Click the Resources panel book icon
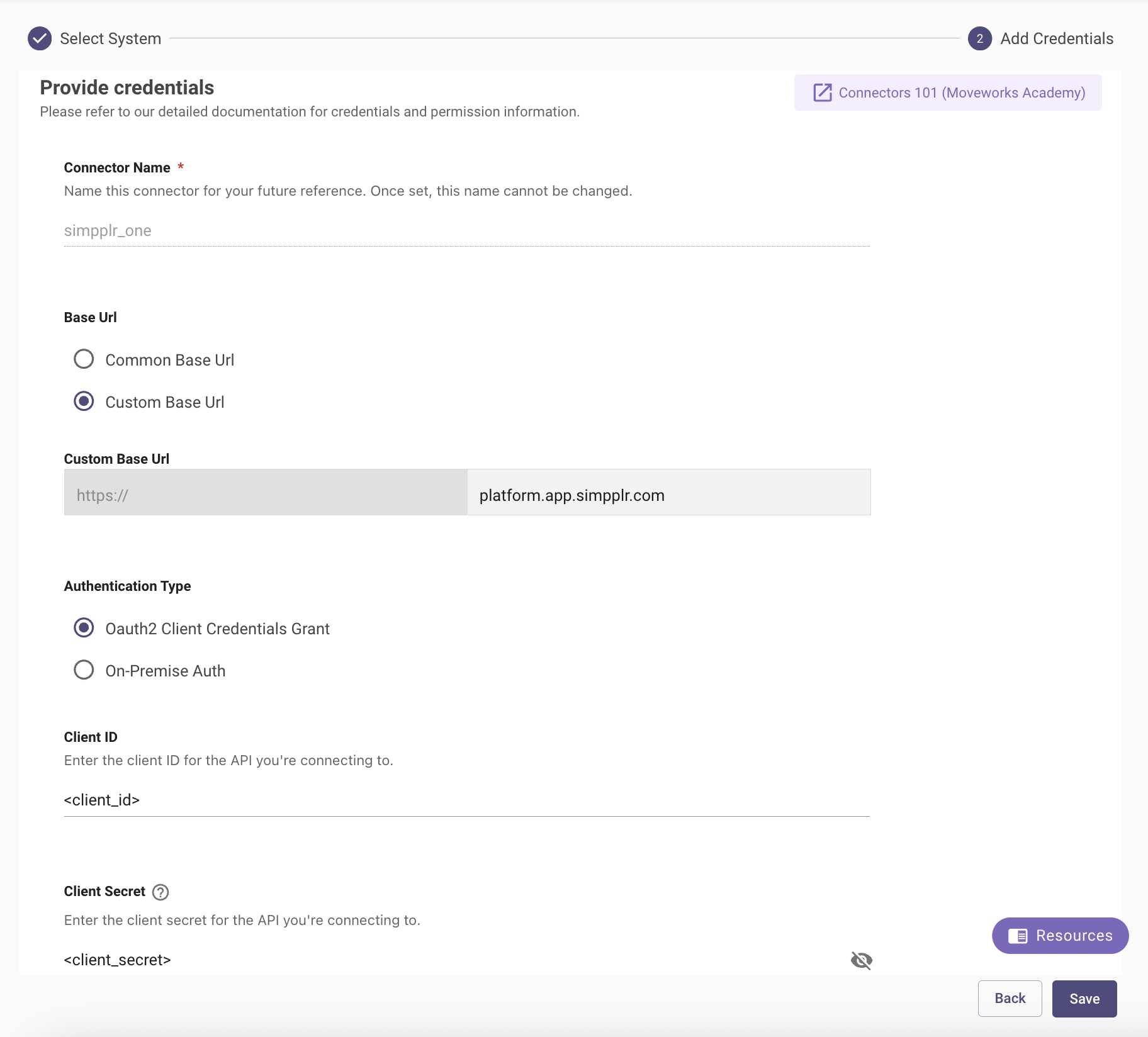This screenshot has height=1037, width=1148. (1018, 936)
